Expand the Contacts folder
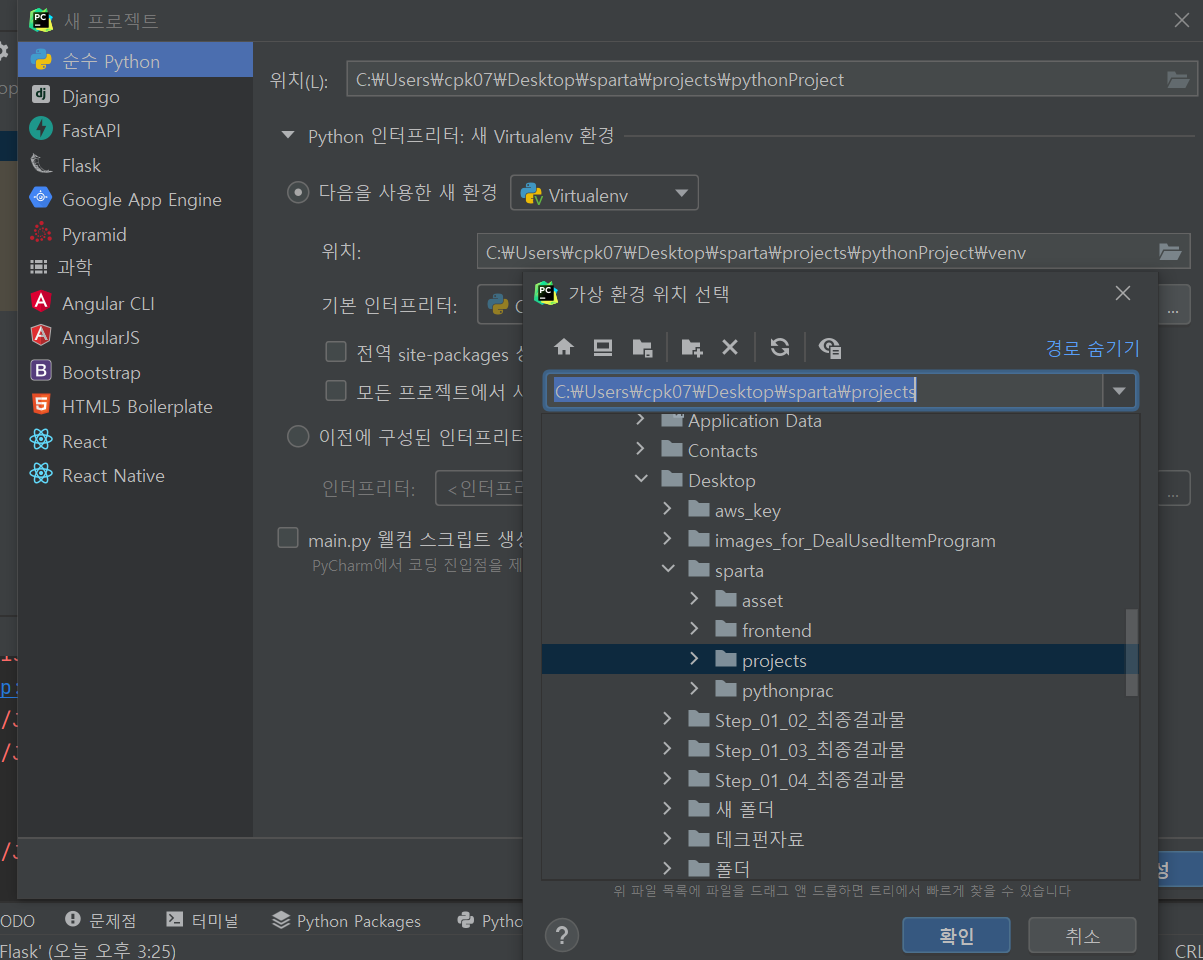The height and width of the screenshot is (960, 1203). [x=641, y=450]
